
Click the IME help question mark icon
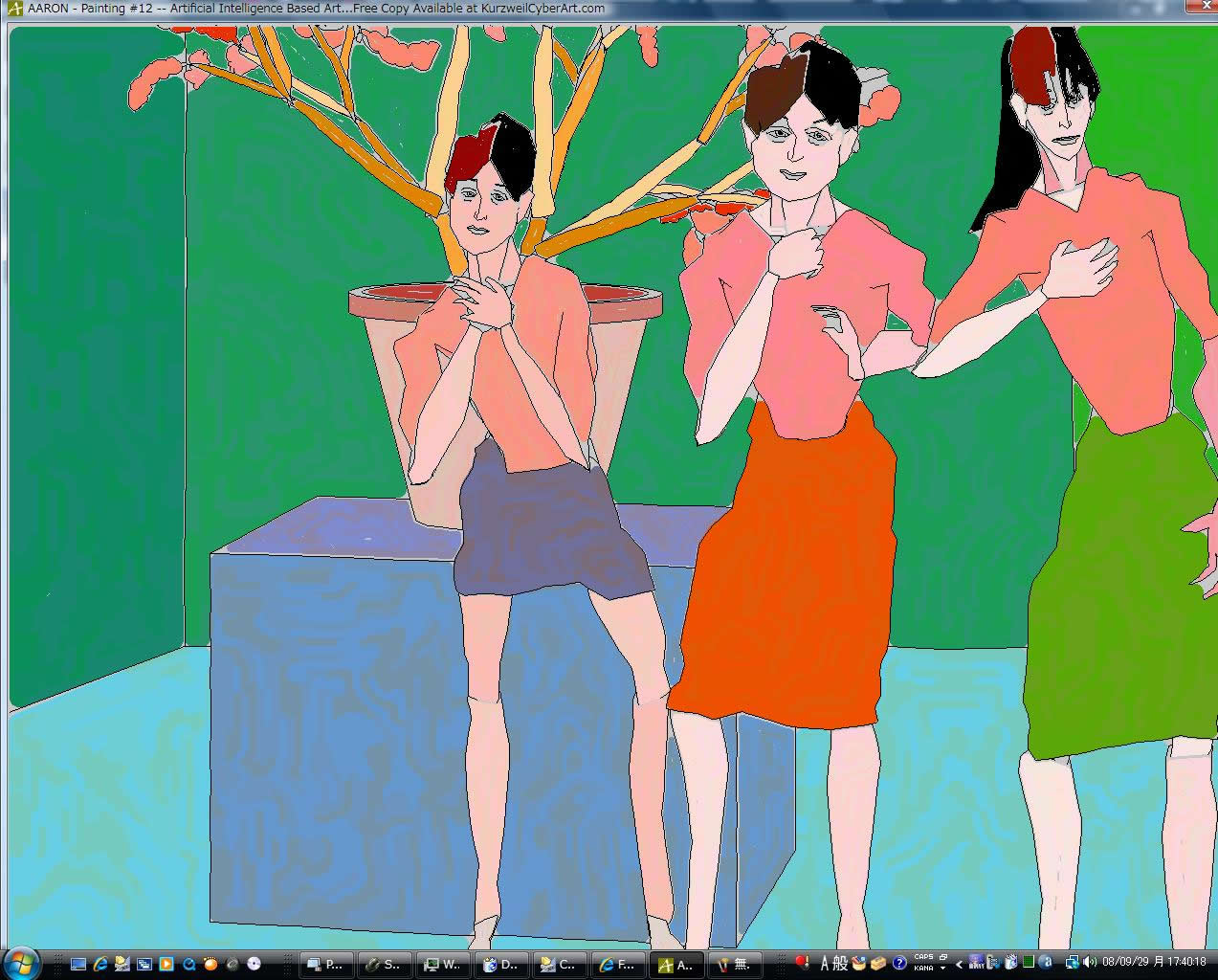coord(899,964)
